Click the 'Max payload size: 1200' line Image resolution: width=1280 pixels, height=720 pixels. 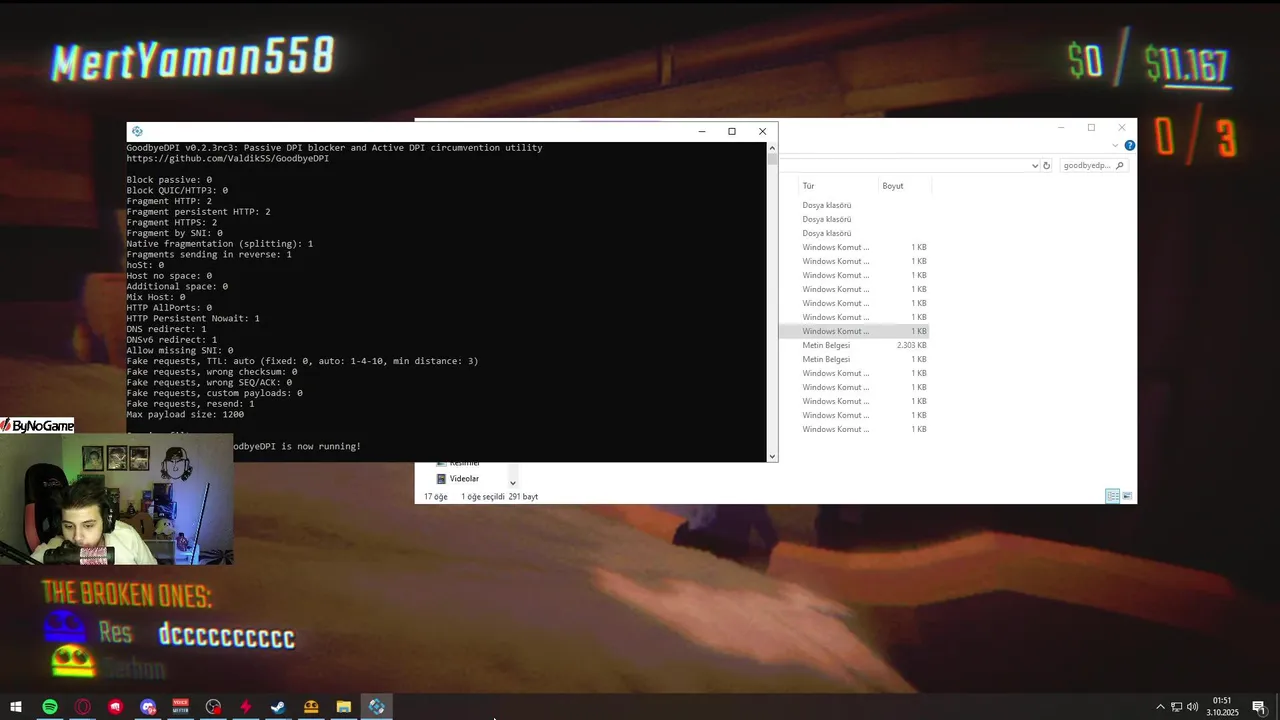[x=185, y=414]
